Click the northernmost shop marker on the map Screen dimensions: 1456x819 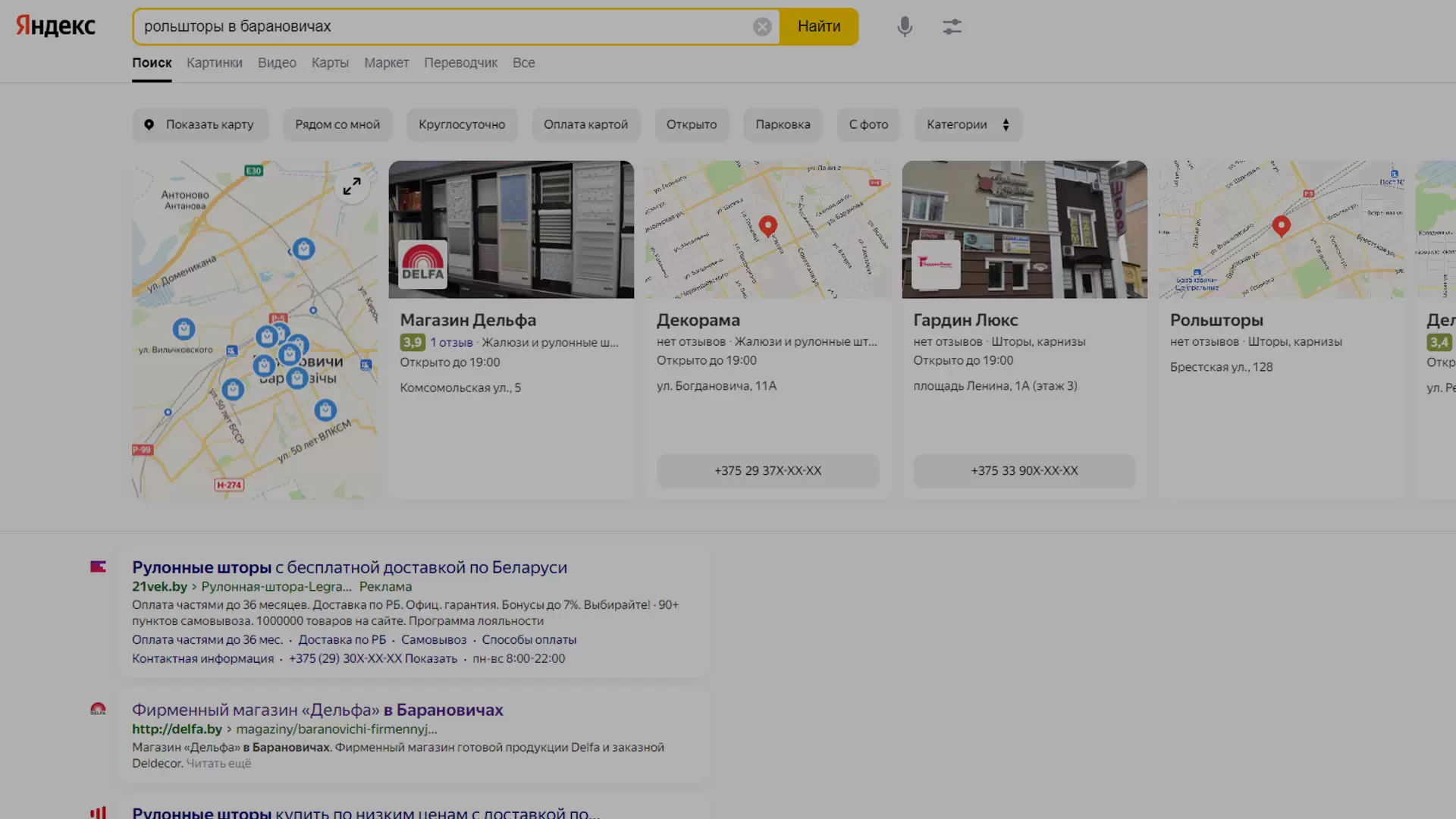coord(303,249)
